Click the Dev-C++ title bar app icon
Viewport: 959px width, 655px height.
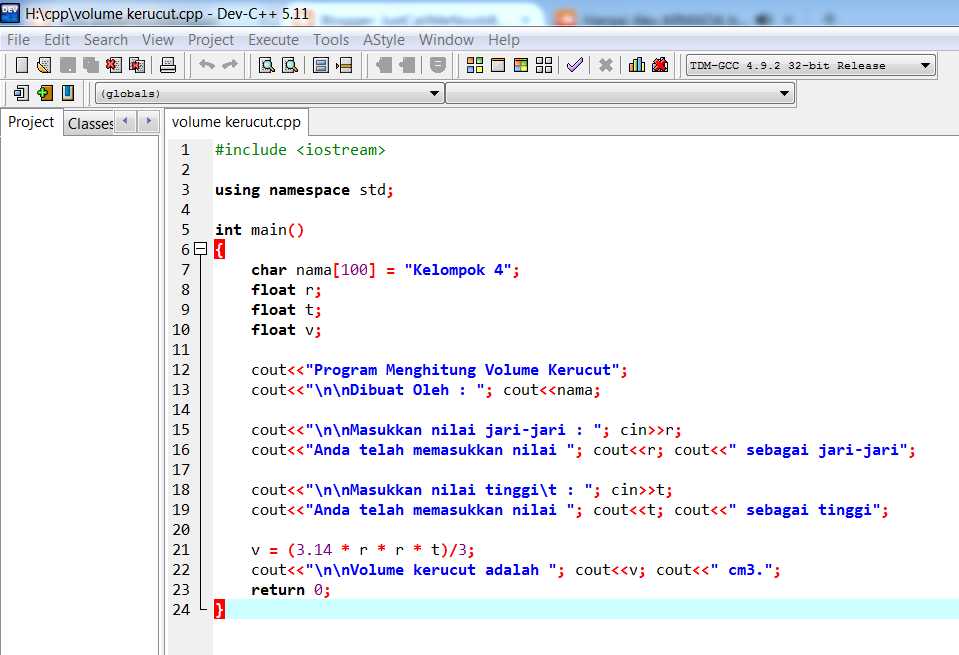click(10, 12)
